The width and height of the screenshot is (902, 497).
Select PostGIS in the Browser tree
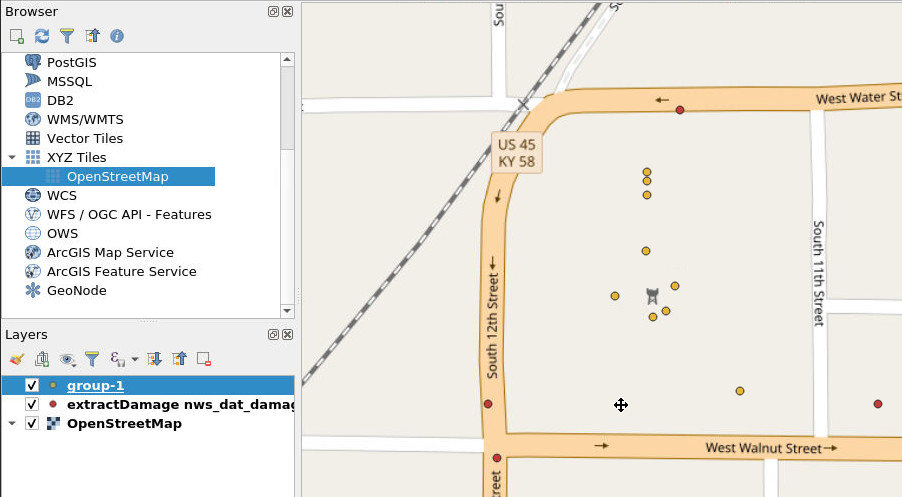pyautogui.click(x=71, y=62)
